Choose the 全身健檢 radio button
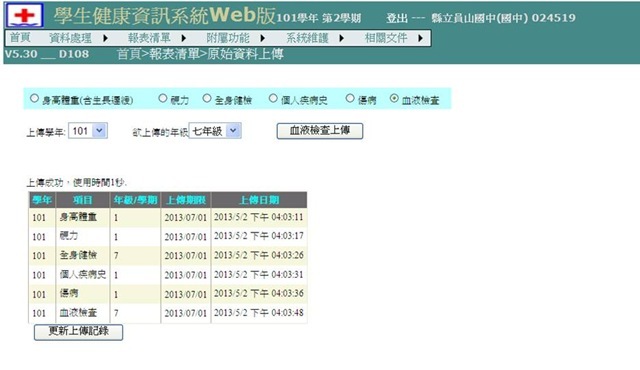 (x=207, y=98)
